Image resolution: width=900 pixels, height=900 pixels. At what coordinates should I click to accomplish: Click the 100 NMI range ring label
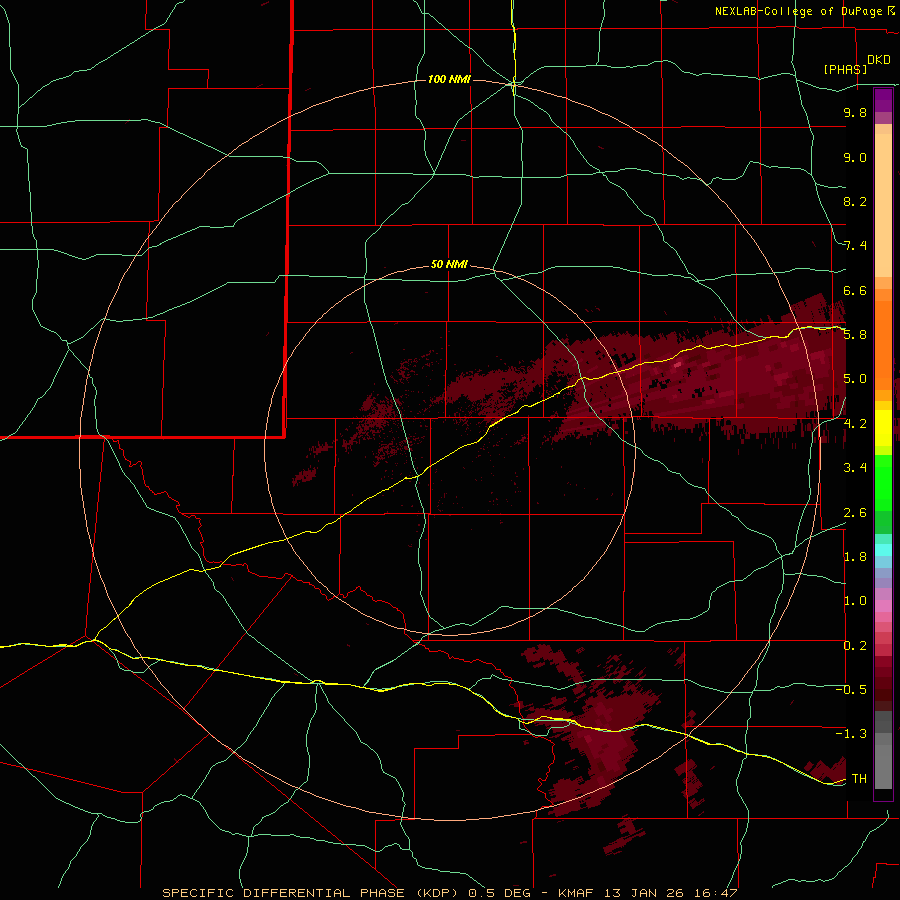449,79
